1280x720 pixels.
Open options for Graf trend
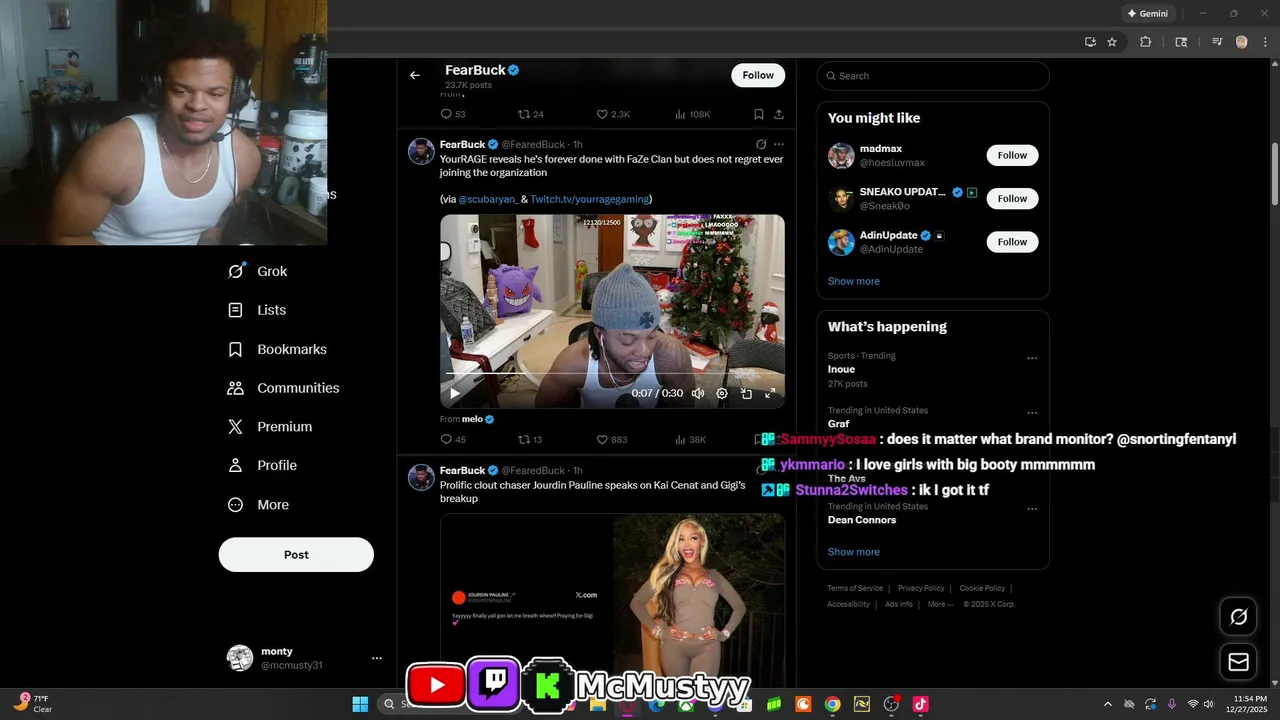[x=1032, y=413]
